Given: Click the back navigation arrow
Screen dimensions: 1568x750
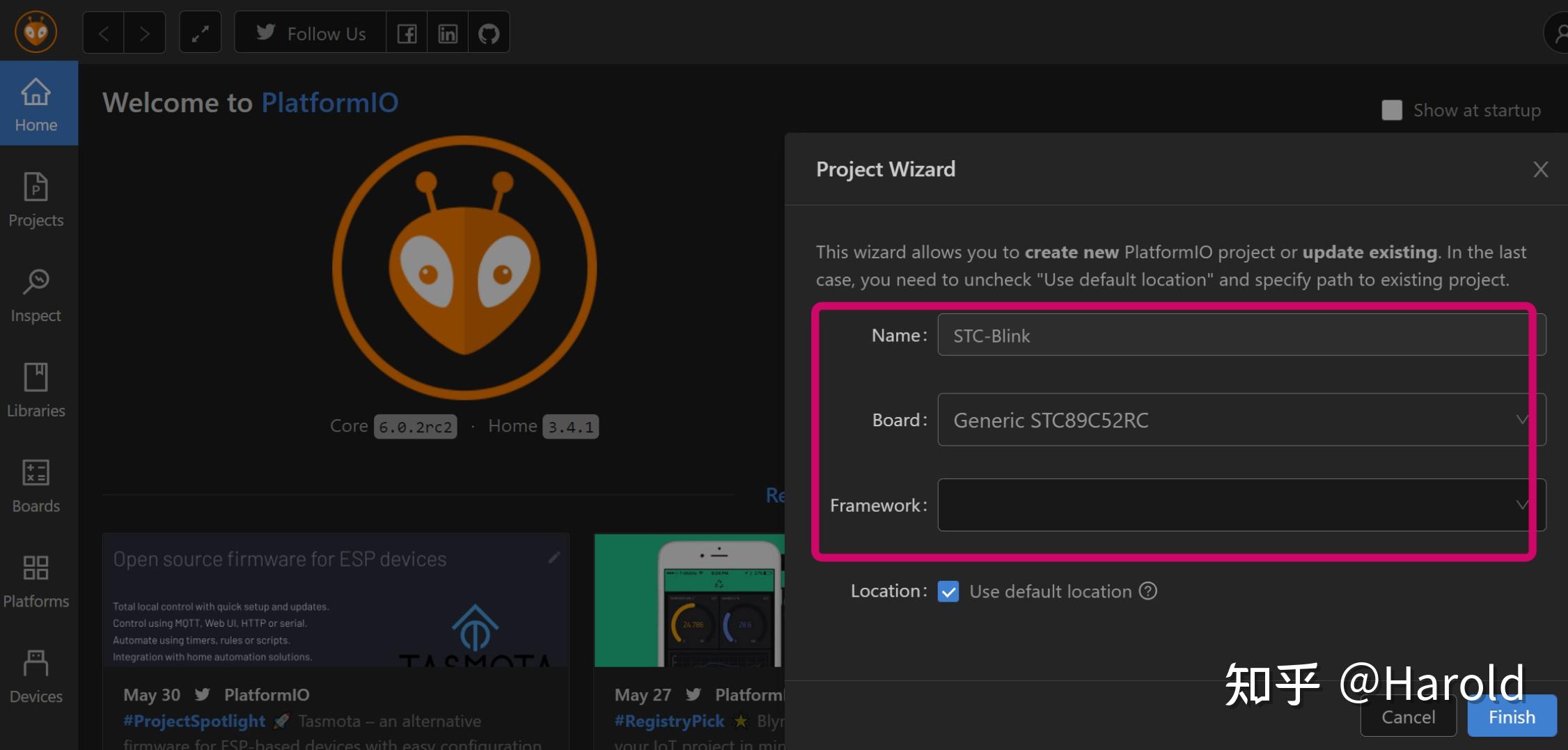Looking at the screenshot, I should click(102, 32).
